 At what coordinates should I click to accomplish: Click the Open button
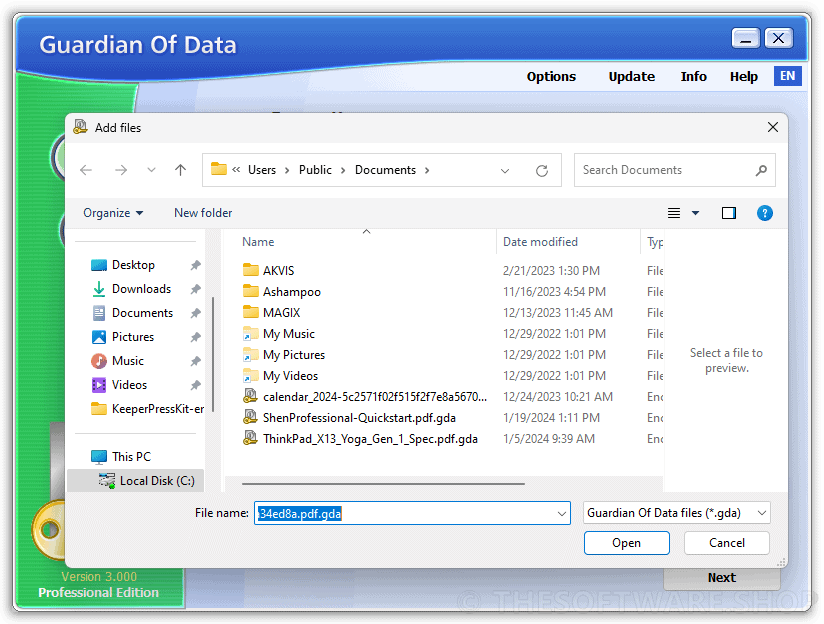coord(626,543)
